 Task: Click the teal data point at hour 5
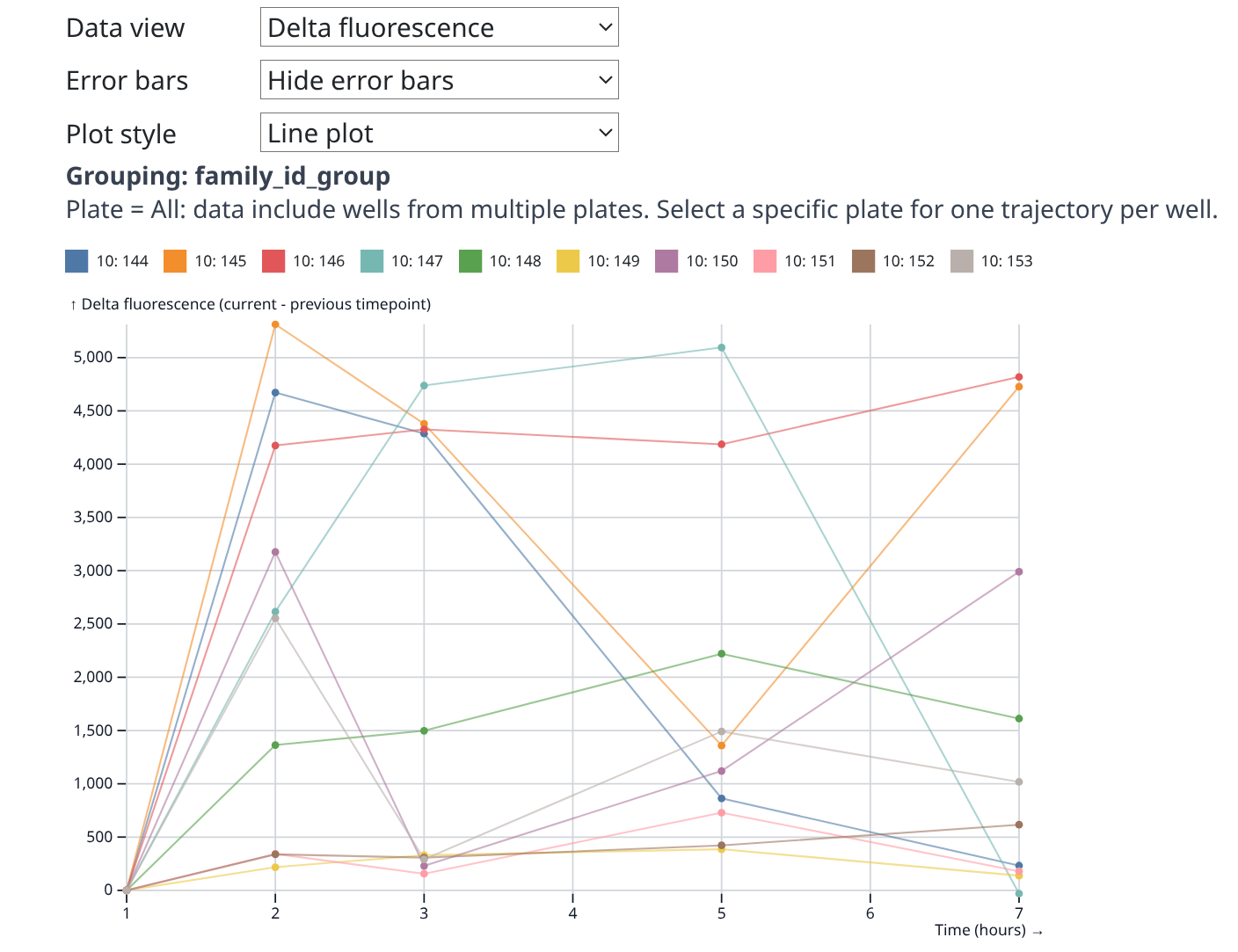[722, 348]
